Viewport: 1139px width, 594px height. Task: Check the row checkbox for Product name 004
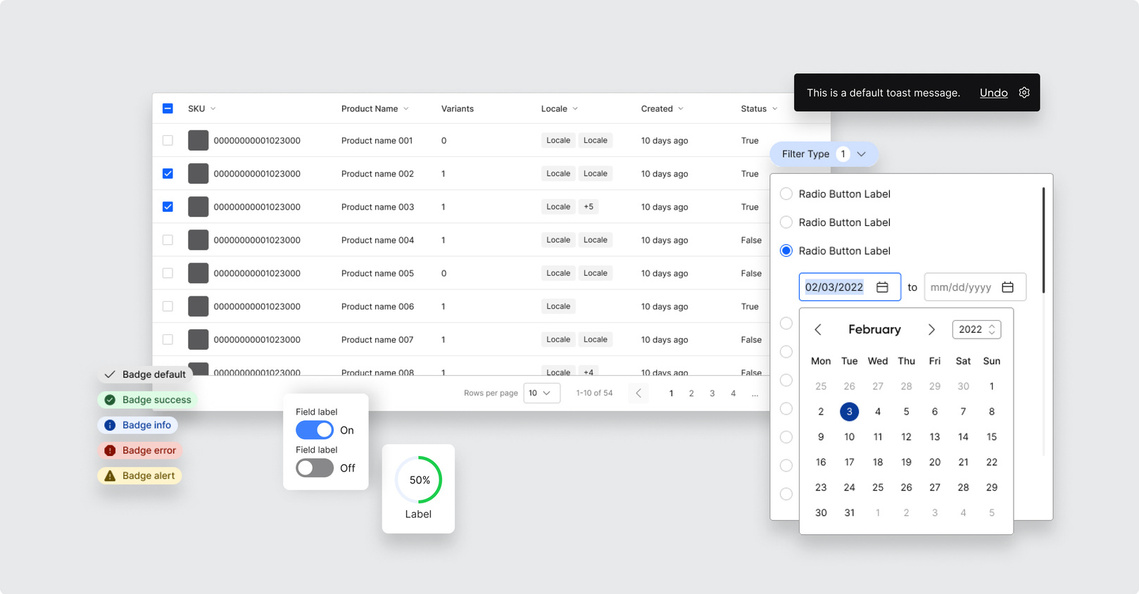point(168,240)
